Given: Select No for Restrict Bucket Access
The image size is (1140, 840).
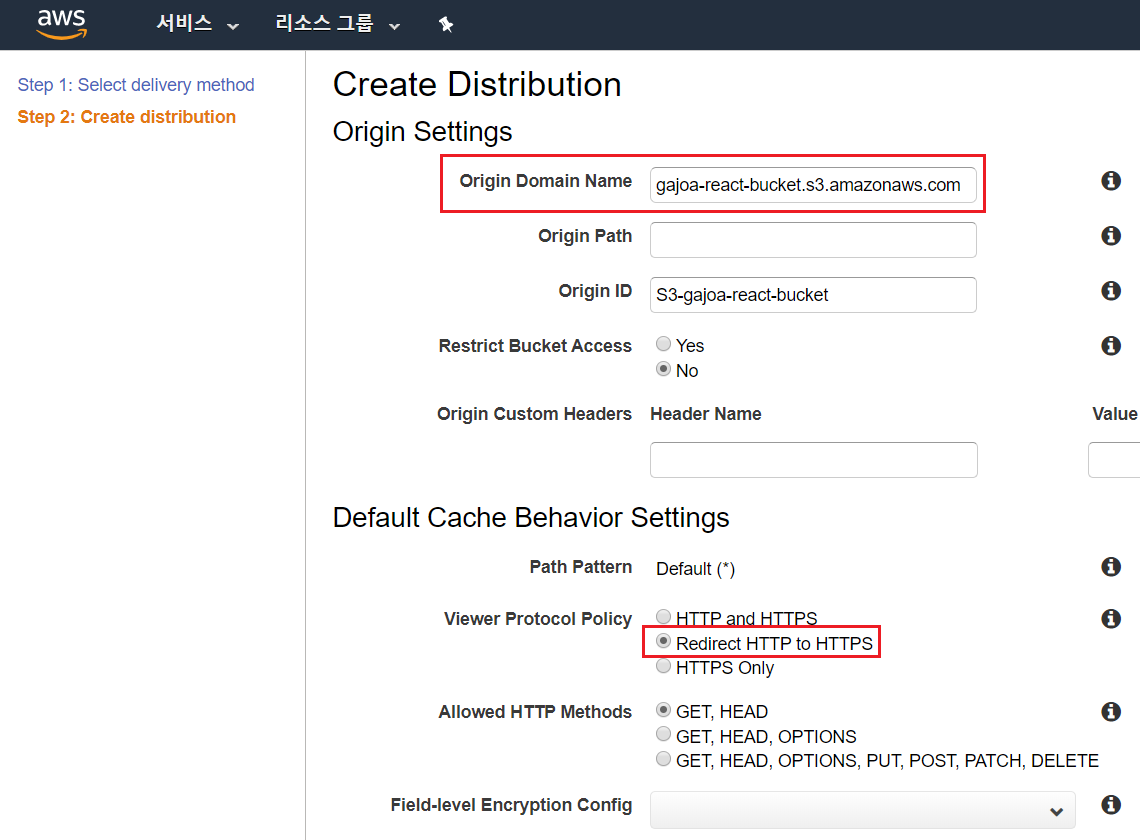Looking at the screenshot, I should tap(663, 369).
